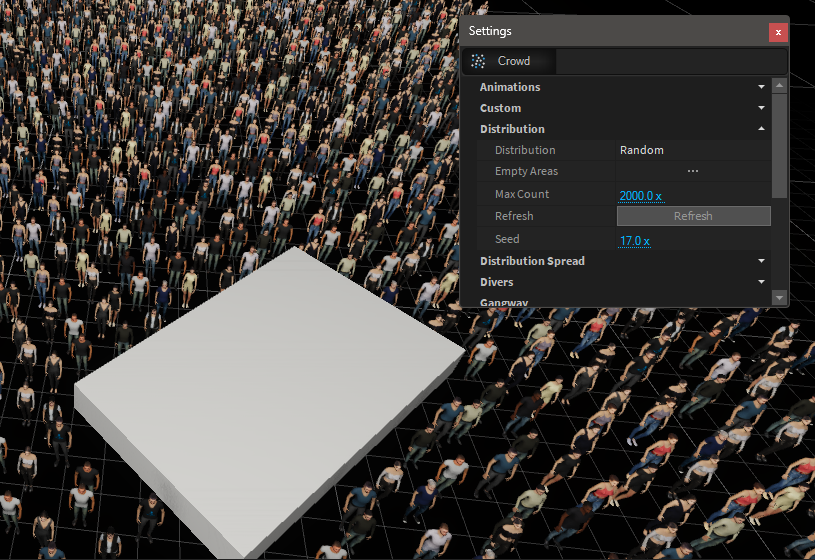815x560 pixels.
Task: Click the scrollbar down arrow in Settings
Action: [779, 297]
